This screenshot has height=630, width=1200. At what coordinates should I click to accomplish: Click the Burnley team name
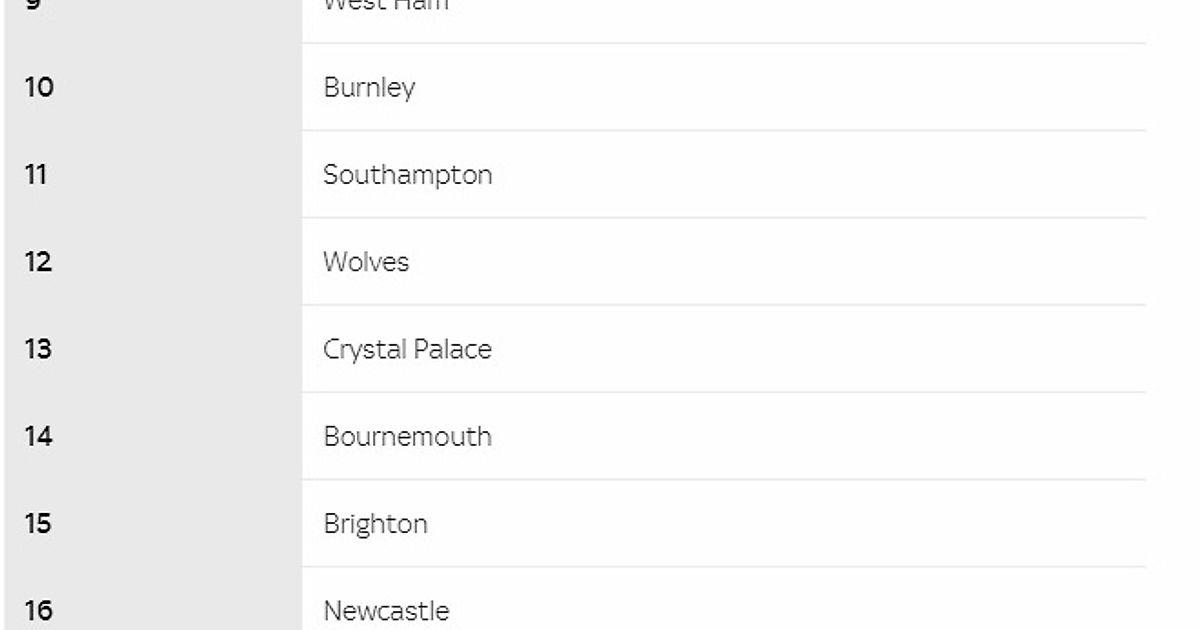[368, 88]
